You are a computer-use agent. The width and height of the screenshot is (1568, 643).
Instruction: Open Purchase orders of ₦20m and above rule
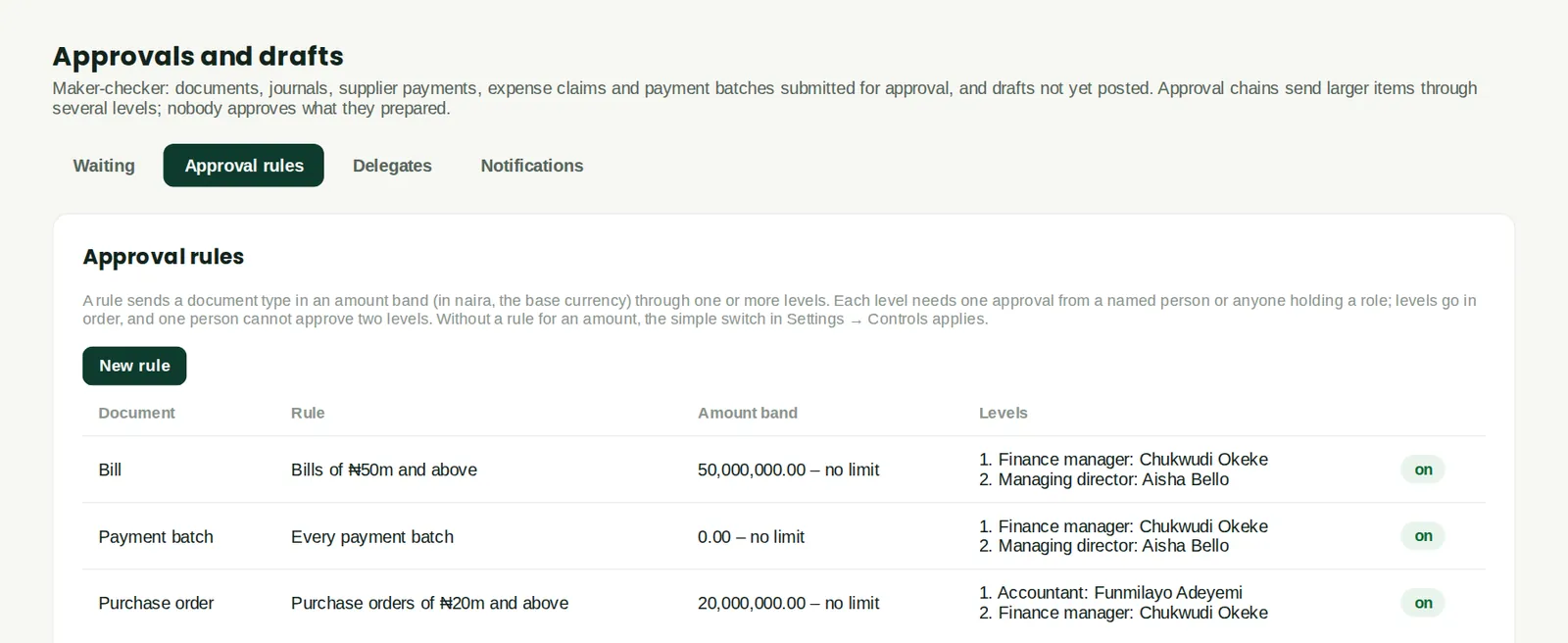(x=429, y=603)
